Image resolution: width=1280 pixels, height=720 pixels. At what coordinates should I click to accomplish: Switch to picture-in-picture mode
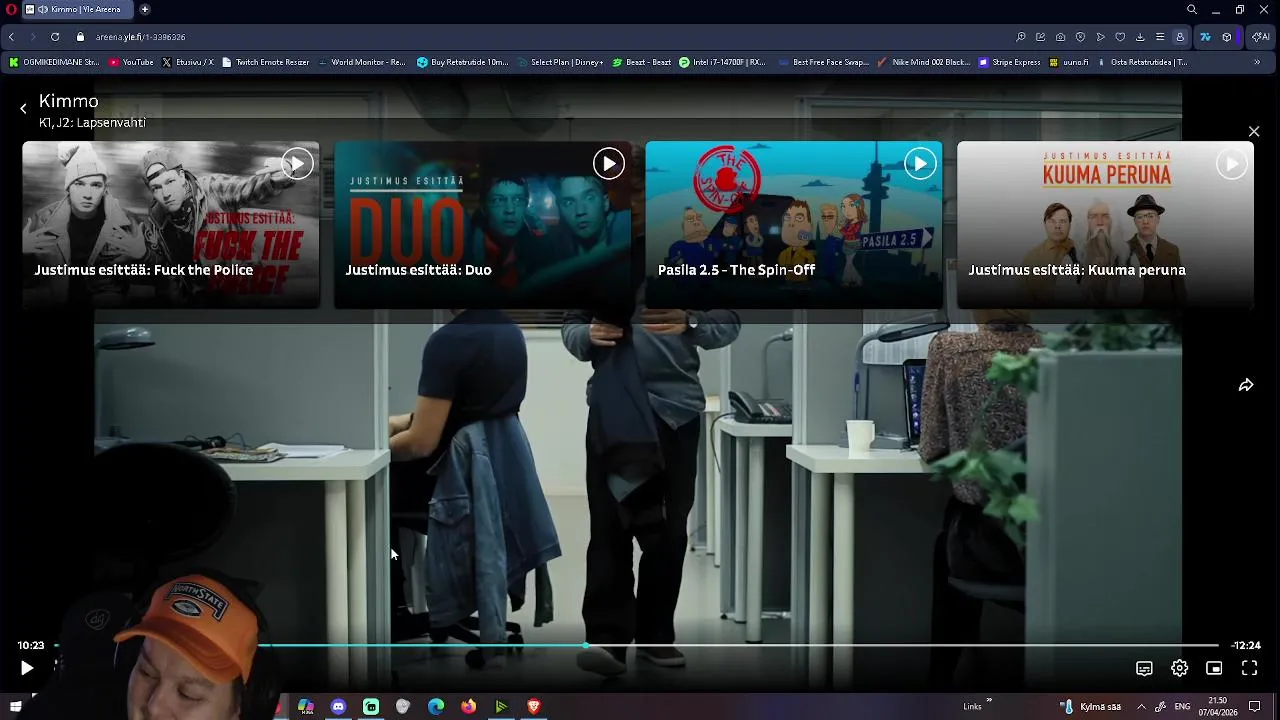tap(1214, 668)
